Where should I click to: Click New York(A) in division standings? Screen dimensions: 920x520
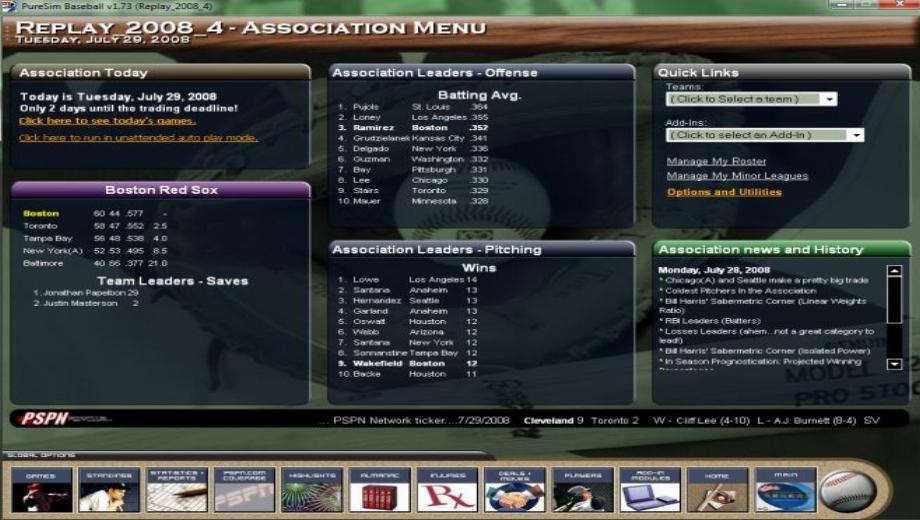point(53,251)
